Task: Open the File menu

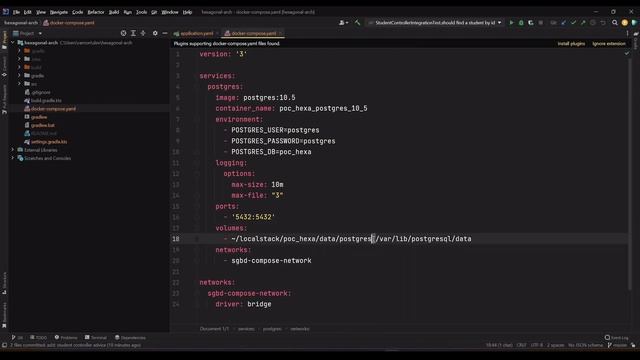Action: coord(16,12)
